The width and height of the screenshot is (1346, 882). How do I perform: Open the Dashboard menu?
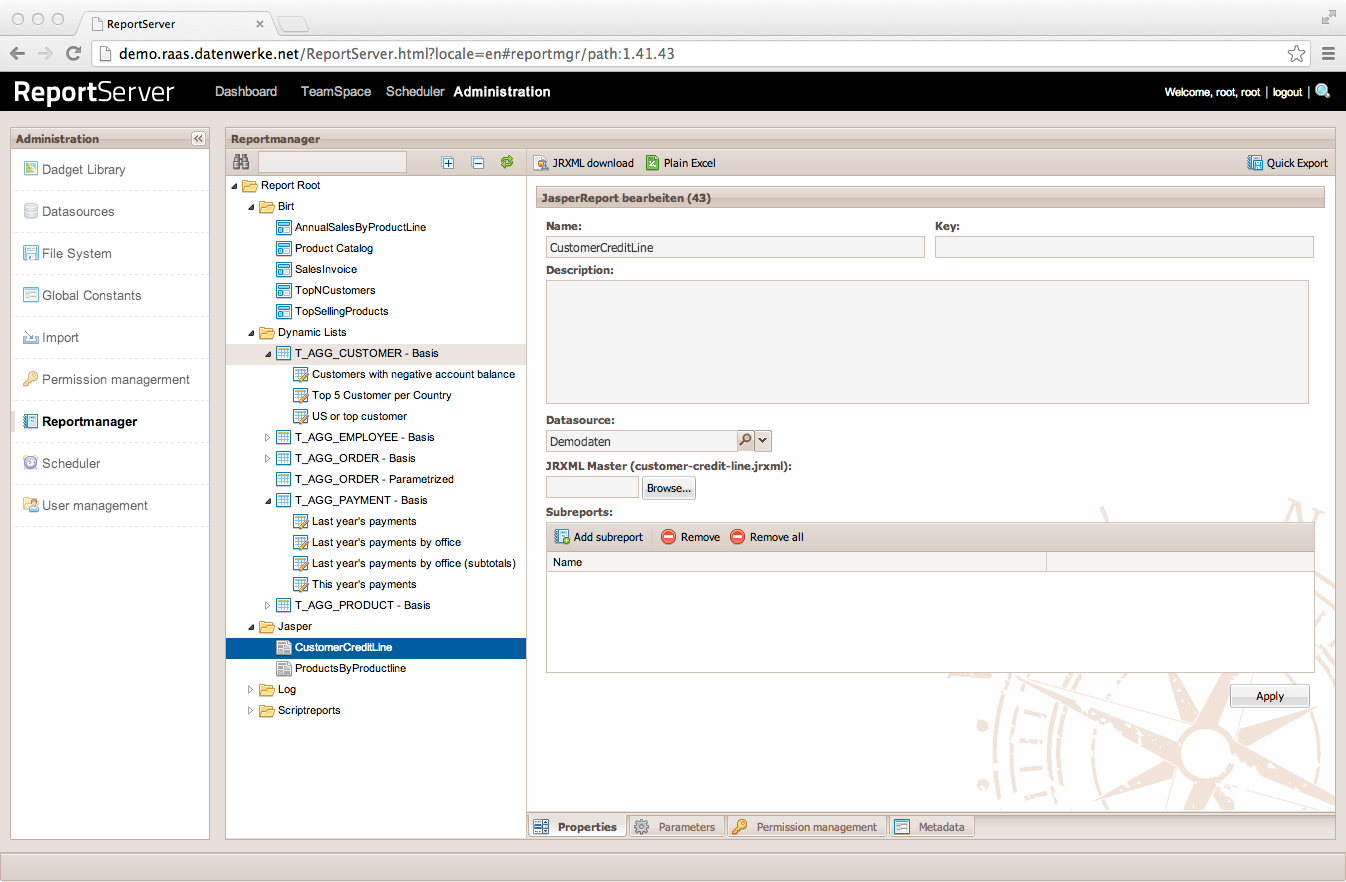click(x=246, y=91)
